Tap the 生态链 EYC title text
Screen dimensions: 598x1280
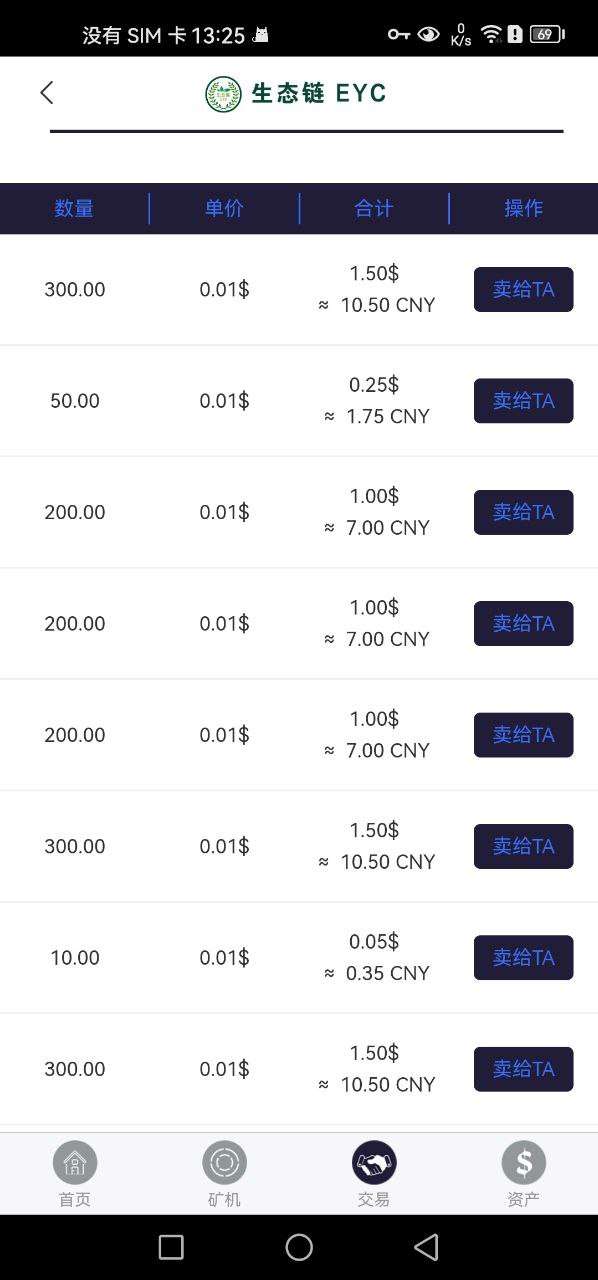[x=318, y=94]
